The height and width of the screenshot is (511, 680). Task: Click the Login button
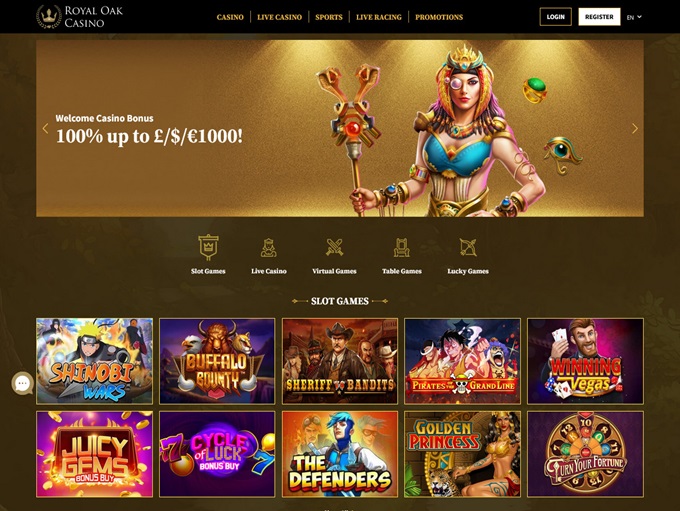pos(556,17)
